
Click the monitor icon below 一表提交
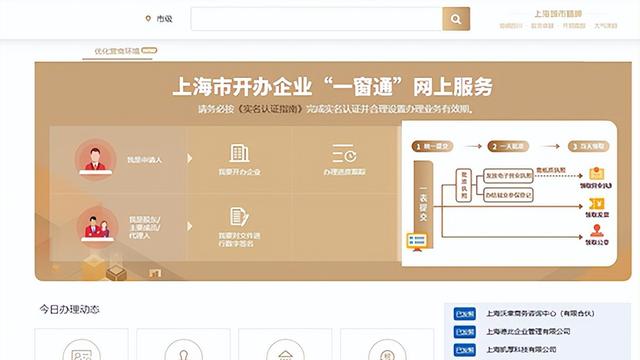tap(417, 242)
